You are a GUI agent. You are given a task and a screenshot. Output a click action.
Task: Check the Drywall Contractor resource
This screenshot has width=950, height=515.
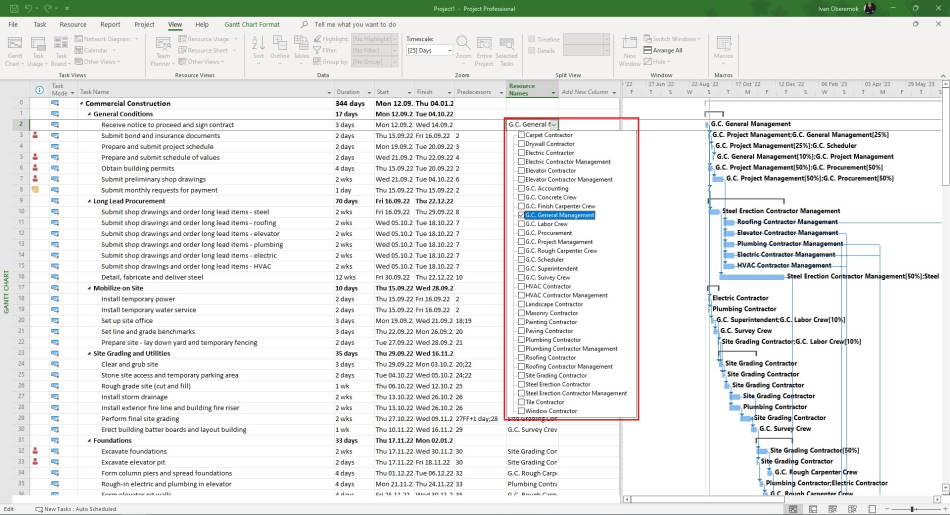(522, 144)
